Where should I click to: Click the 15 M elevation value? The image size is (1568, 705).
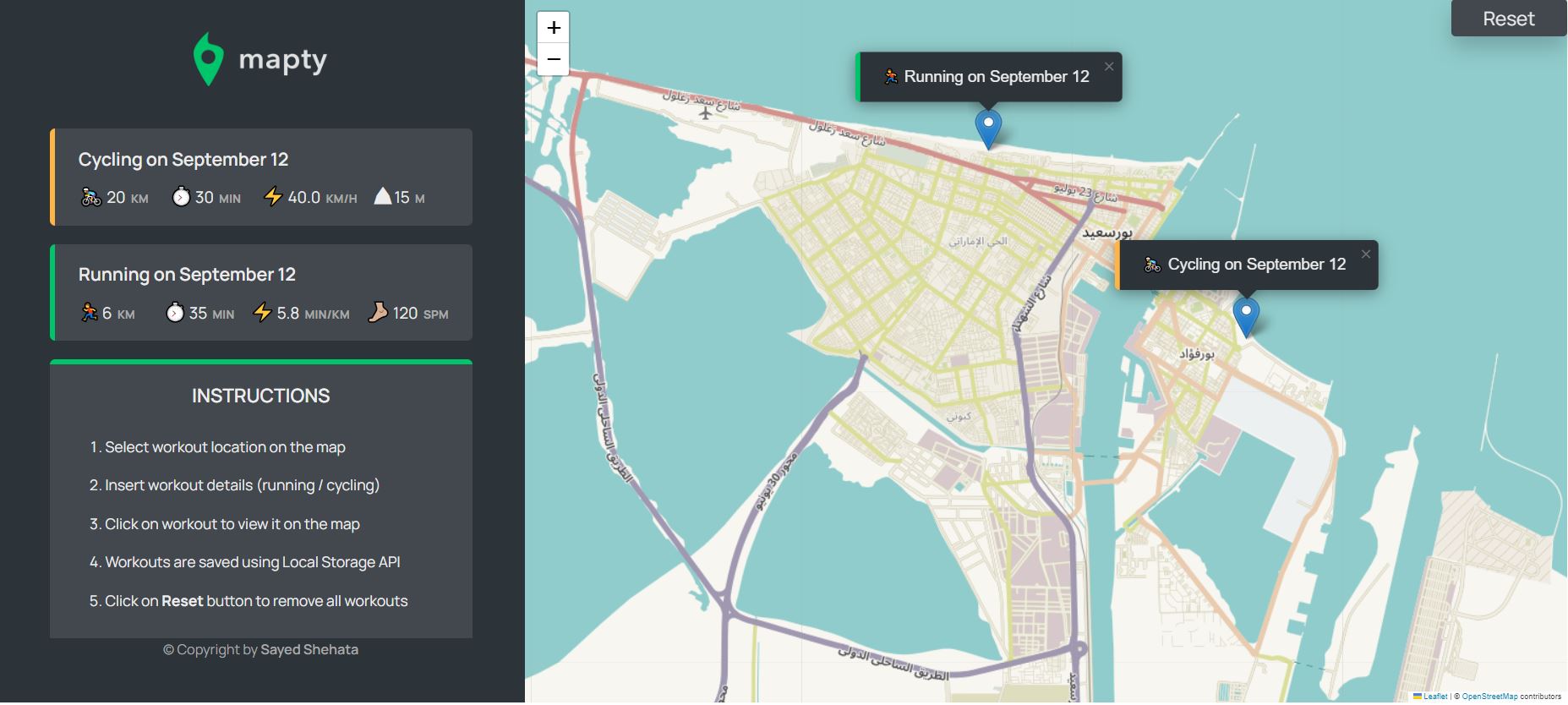pyautogui.click(x=409, y=198)
